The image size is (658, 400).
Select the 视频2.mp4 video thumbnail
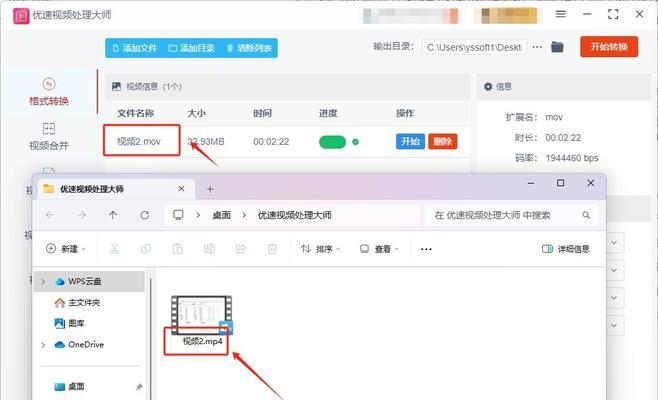[x=201, y=315]
